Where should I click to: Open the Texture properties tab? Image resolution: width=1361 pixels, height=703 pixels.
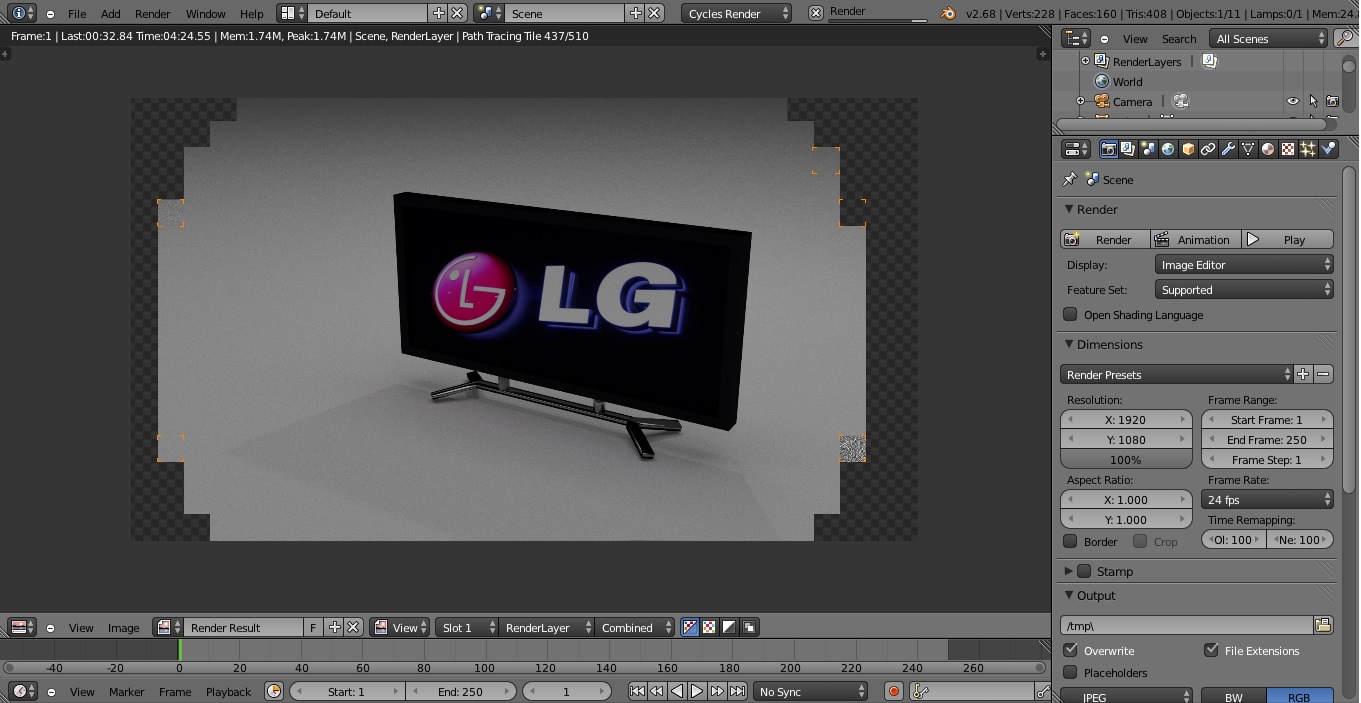pyautogui.click(x=1288, y=149)
